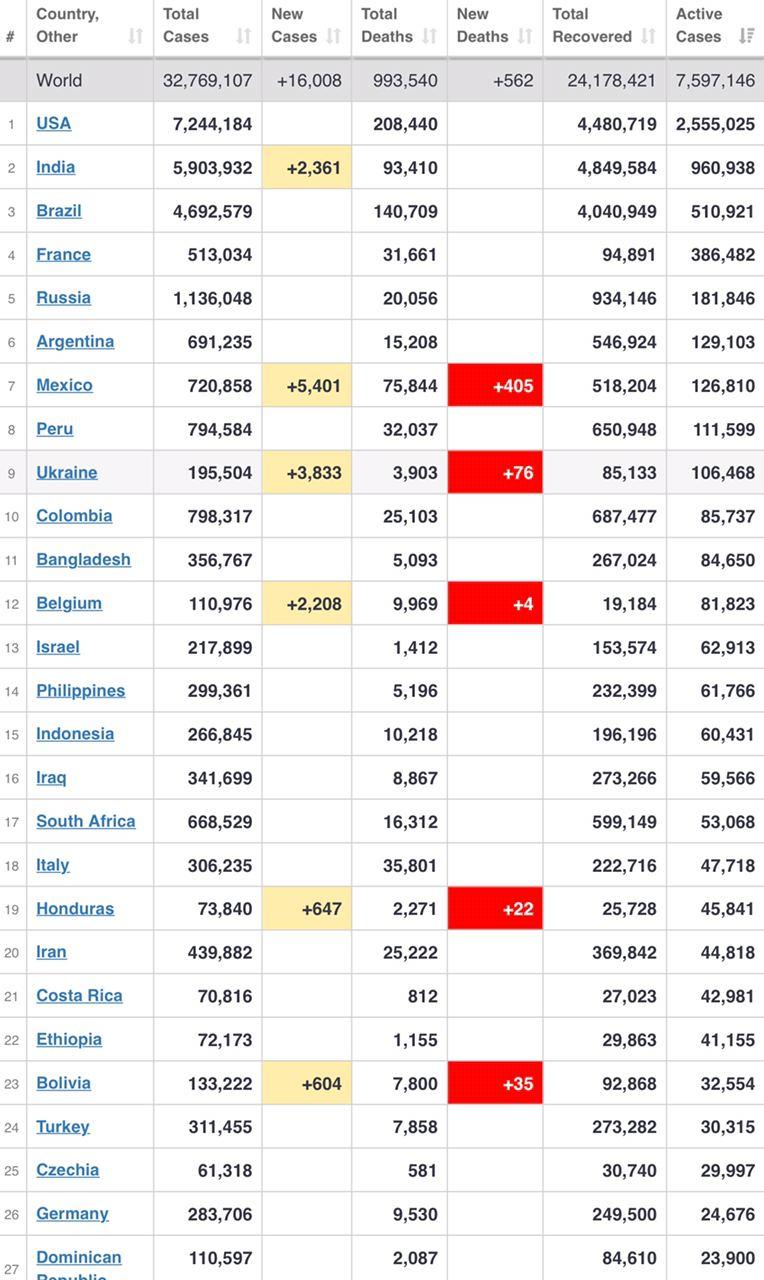Follow the Brazil link

(59, 211)
